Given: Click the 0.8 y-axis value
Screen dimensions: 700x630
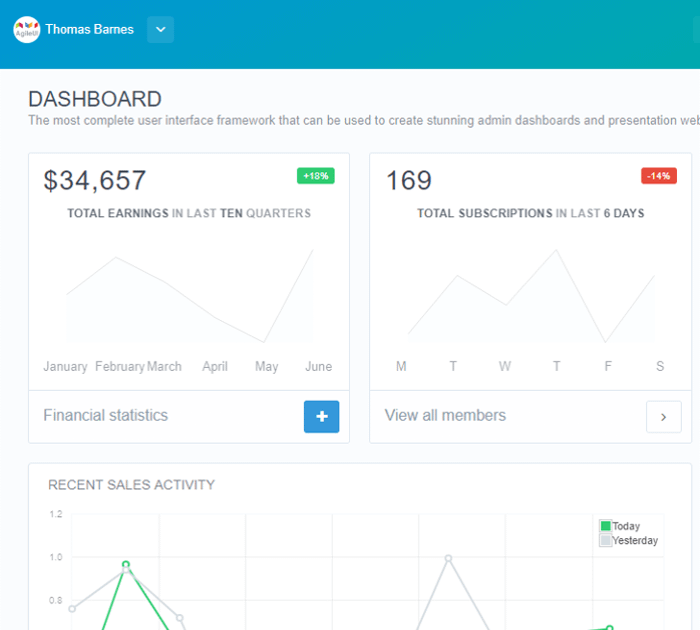Looking at the screenshot, I should [56, 601].
